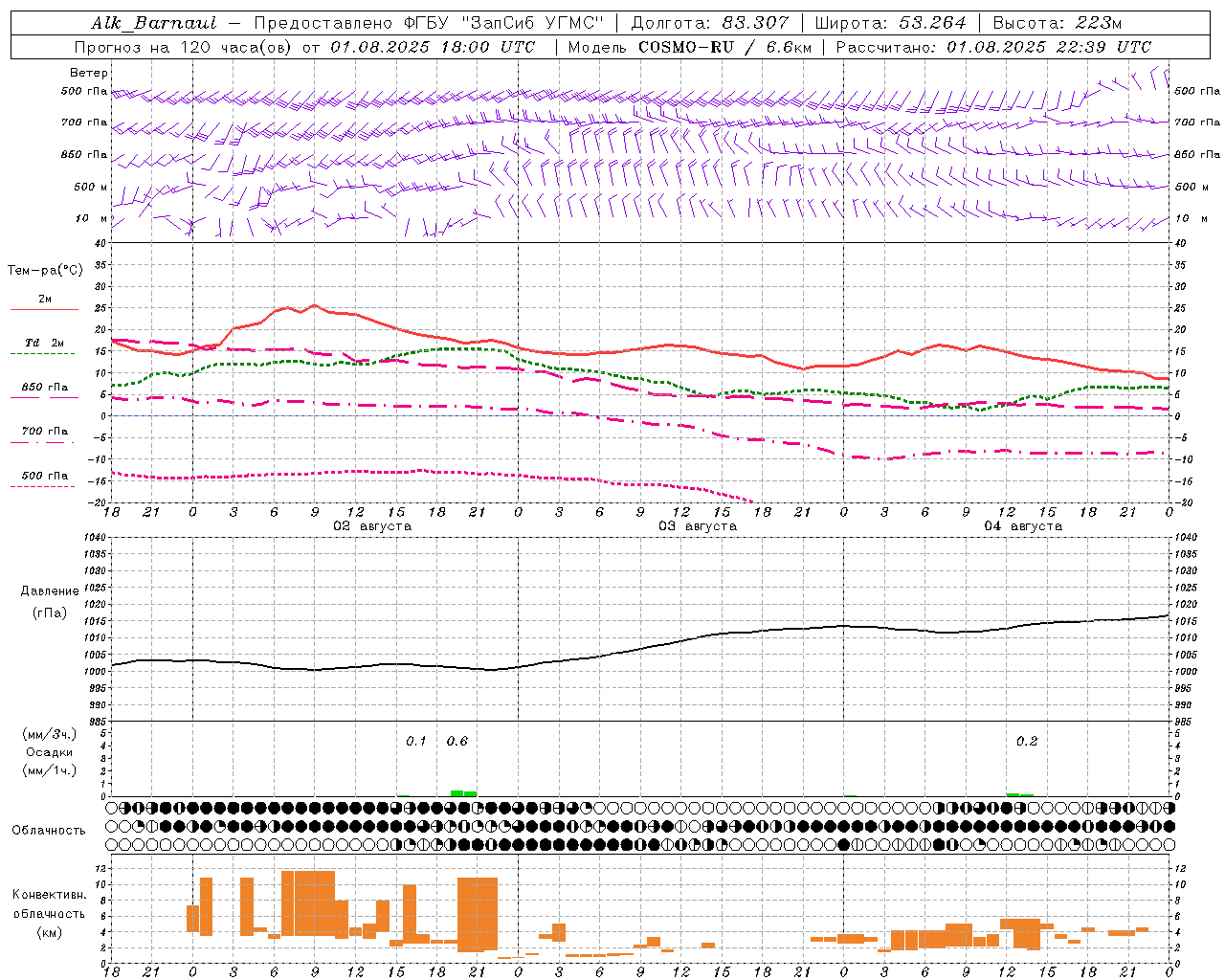The width and height of the screenshot is (1225, 980).
Task: Select the 0.2 precipitation value
Action: [1027, 742]
